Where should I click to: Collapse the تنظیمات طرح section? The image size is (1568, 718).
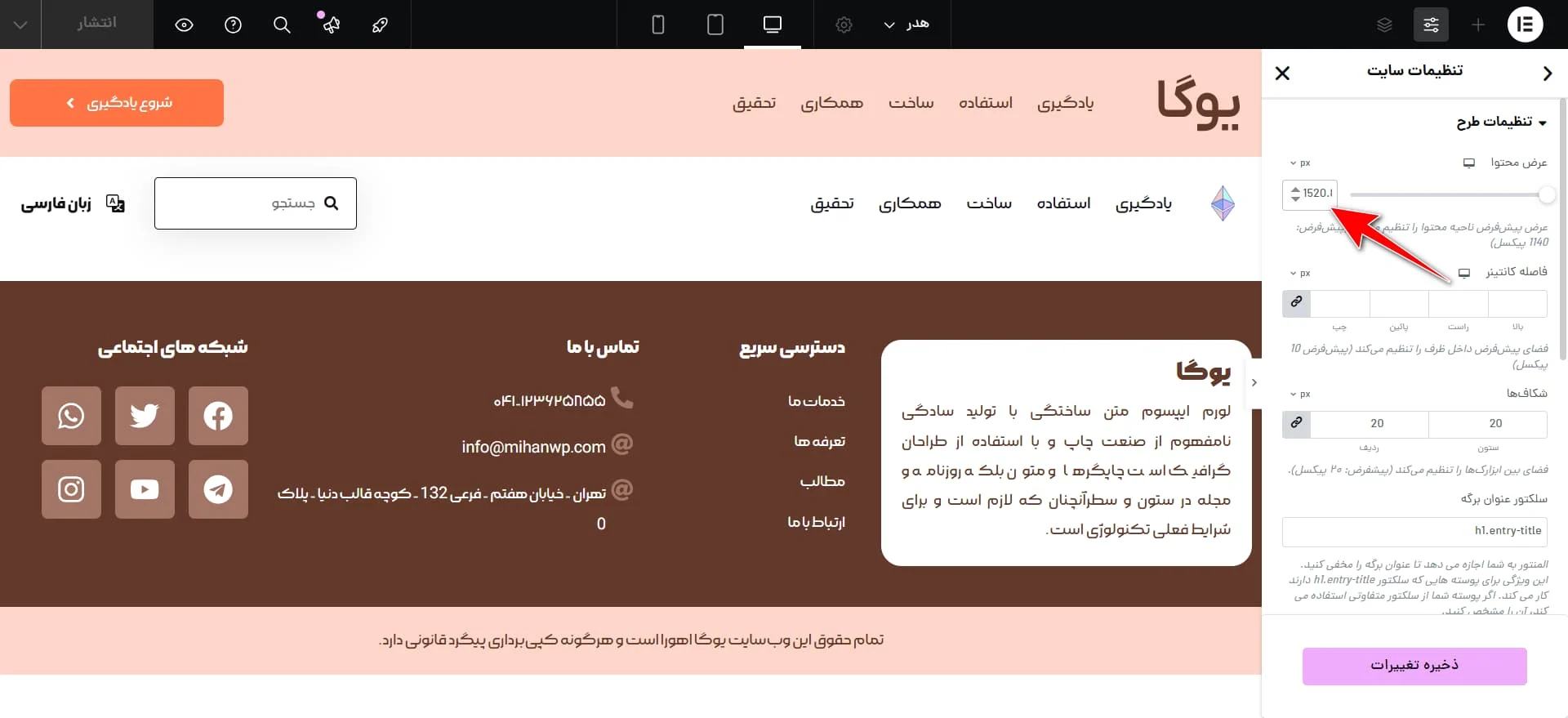pyautogui.click(x=1501, y=122)
